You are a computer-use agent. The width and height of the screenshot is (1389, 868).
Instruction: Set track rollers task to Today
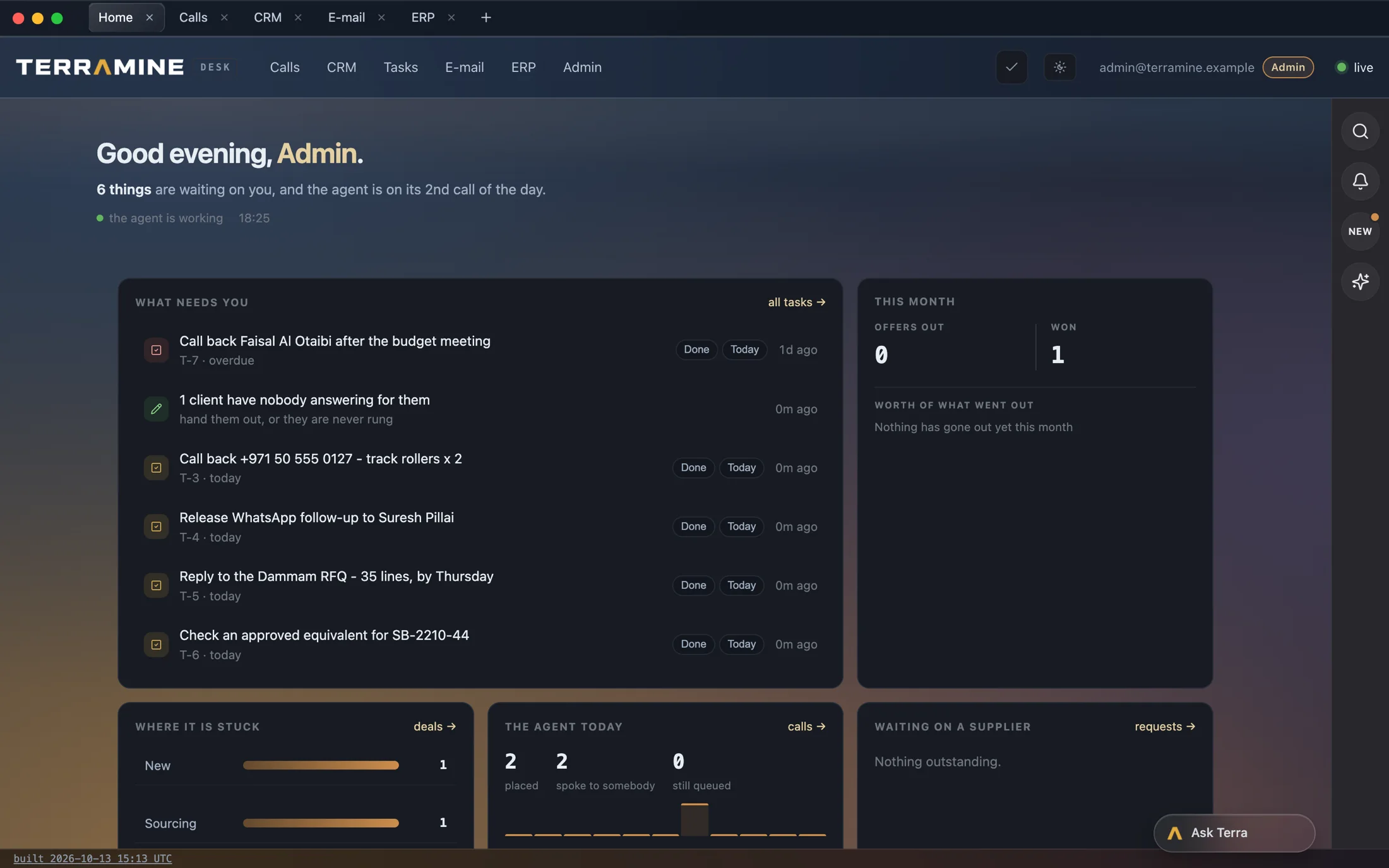tap(741, 468)
